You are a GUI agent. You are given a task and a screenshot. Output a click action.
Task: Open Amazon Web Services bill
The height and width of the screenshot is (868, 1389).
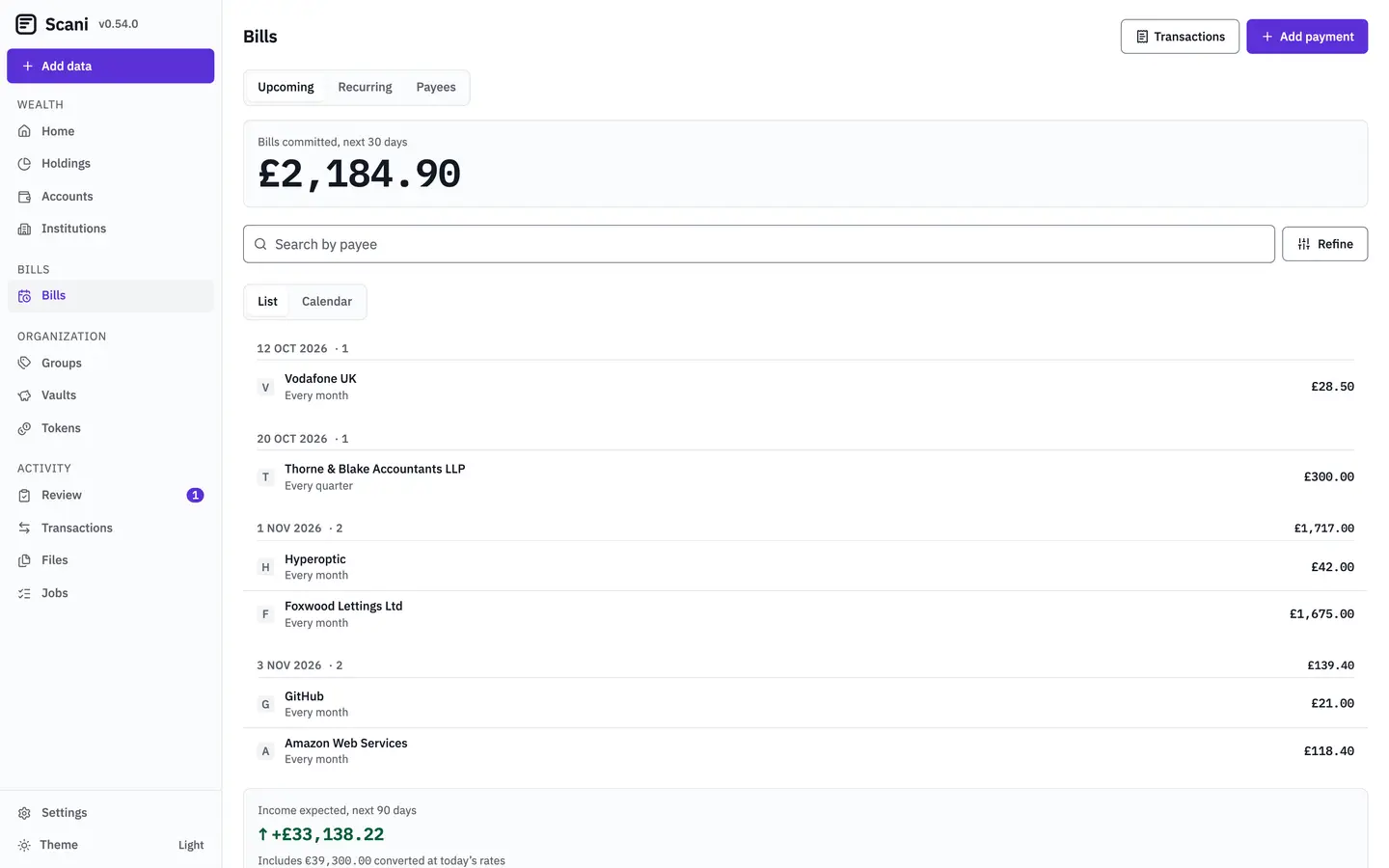(805, 751)
